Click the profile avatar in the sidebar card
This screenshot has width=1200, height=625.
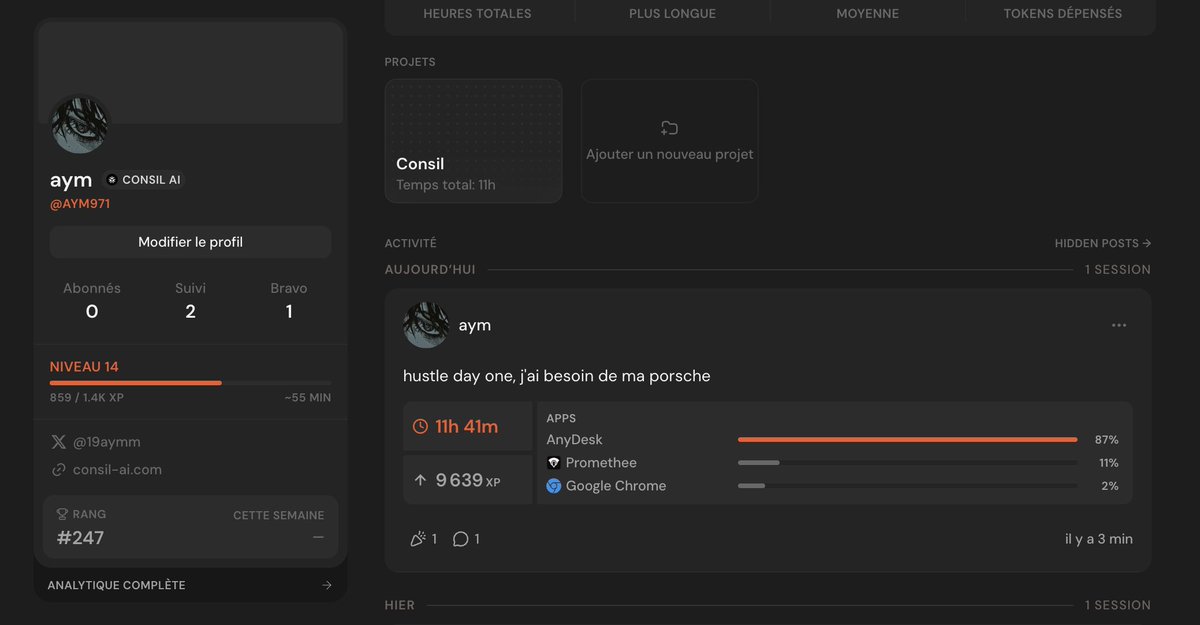tap(80, 125)
